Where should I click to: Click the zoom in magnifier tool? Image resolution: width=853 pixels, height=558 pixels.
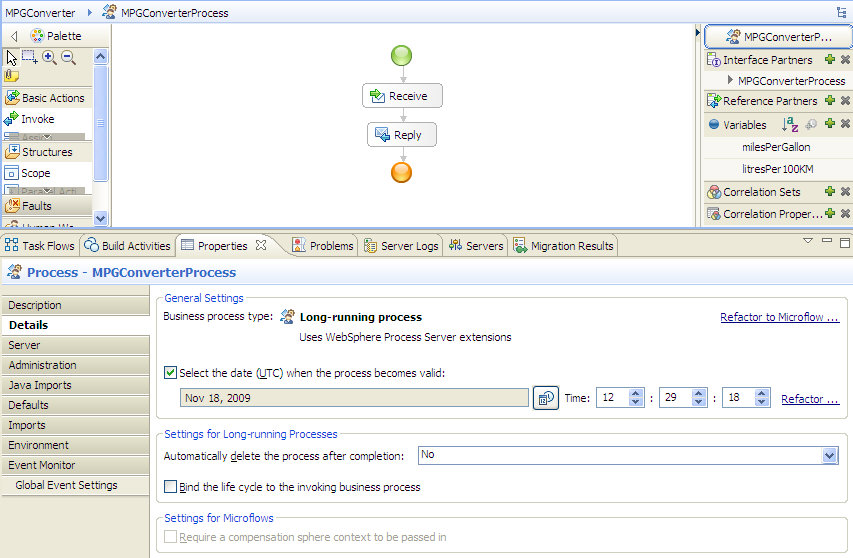coord(49,57)
